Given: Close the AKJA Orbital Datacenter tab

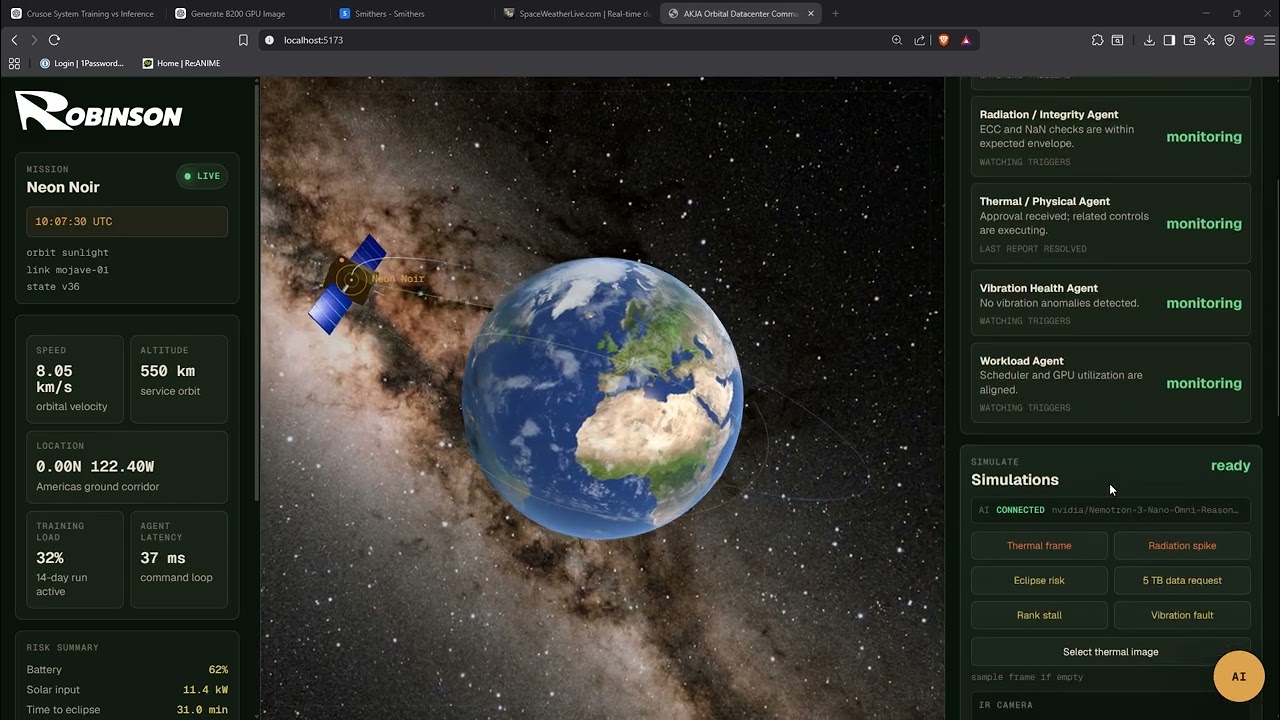Looking at the screenshot, I should pyautogui.click(x=811, y=13).
